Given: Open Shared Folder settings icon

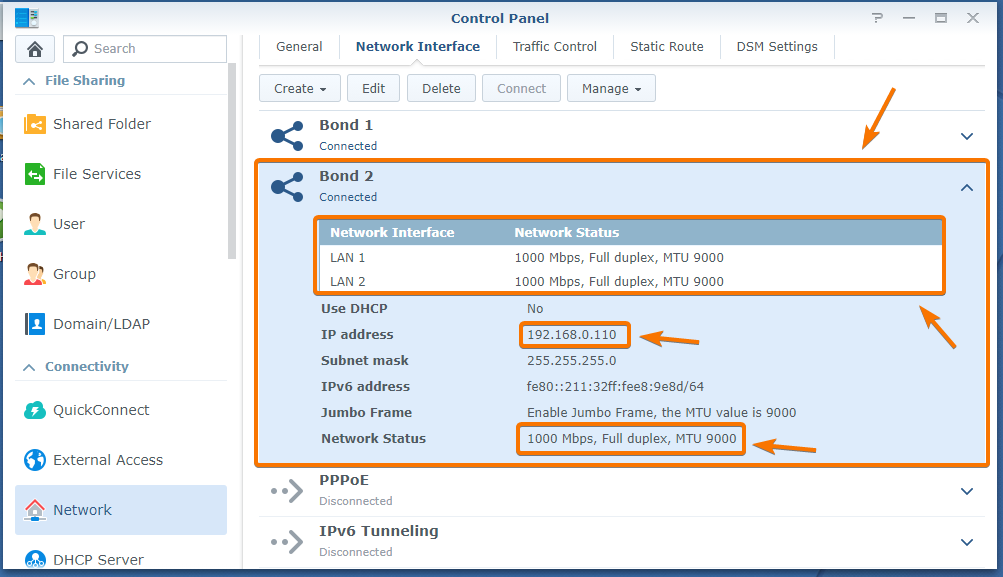Looking at the screenshot, I should click(x=35, y=124).
